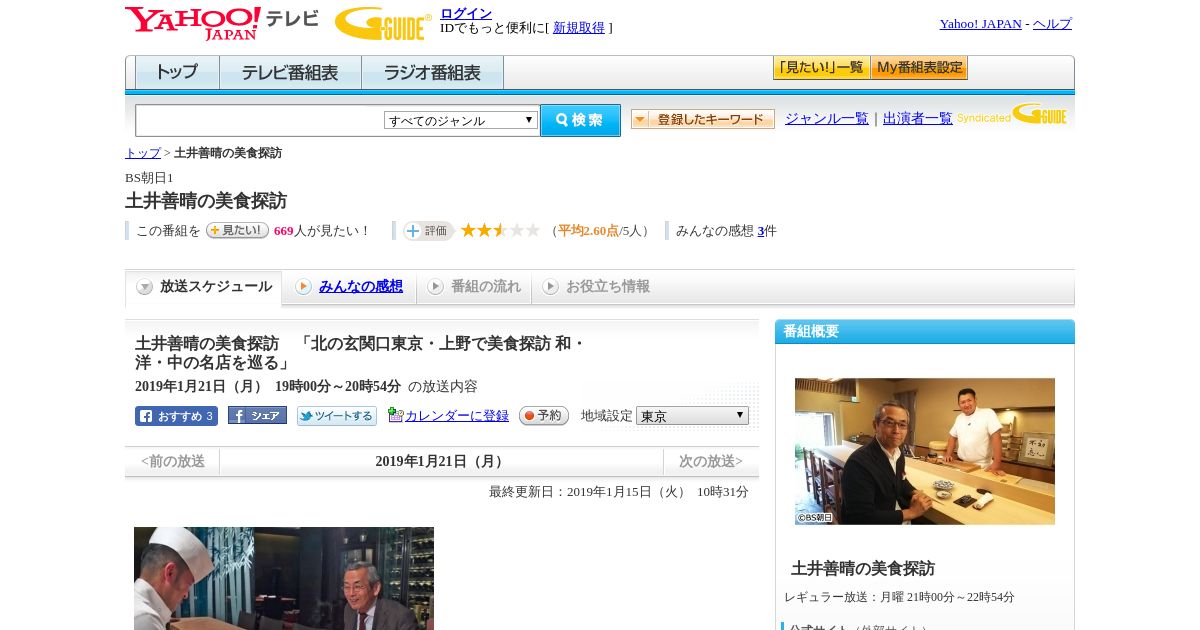Image resolution: width=1200 pixels, height=630 pixels.
Task: Click the 2019年1月21日（月） date bar
Action: pyautogui.click(x=441, y=461)
